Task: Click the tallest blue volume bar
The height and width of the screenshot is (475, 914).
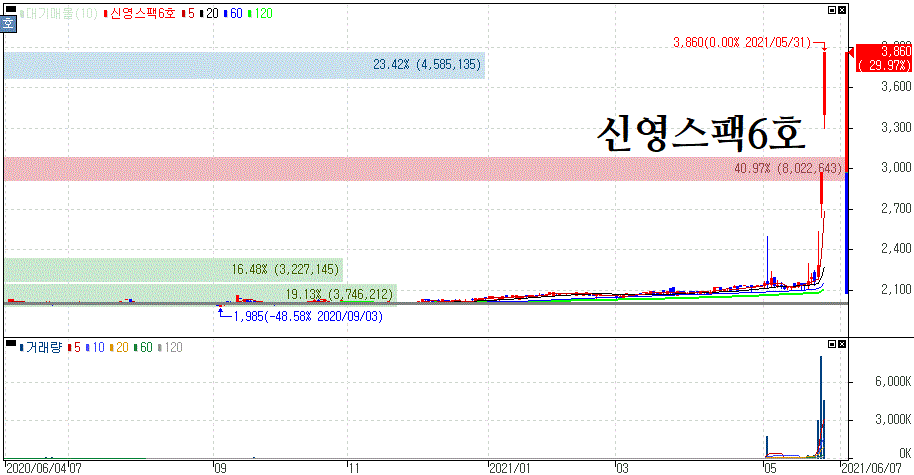Action: pyautogui.click(x=821, y=407)
